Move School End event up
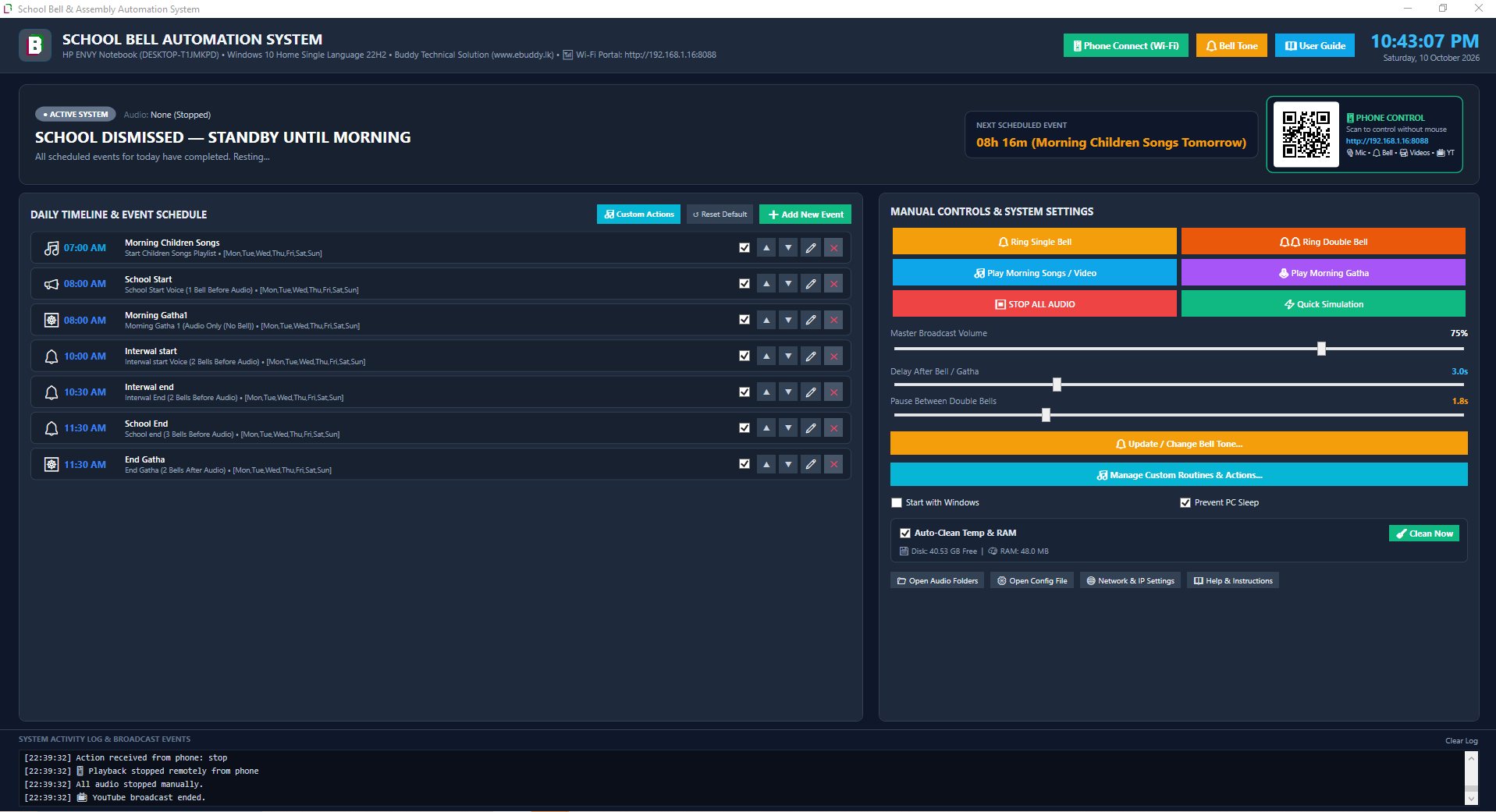 [x=766, y=428]
